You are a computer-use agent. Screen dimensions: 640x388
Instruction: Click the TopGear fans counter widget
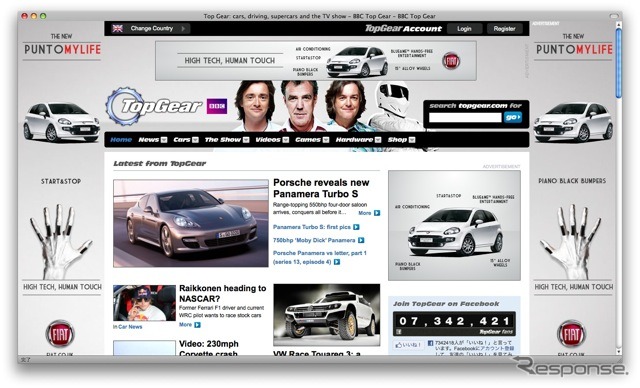coord(454,324)
